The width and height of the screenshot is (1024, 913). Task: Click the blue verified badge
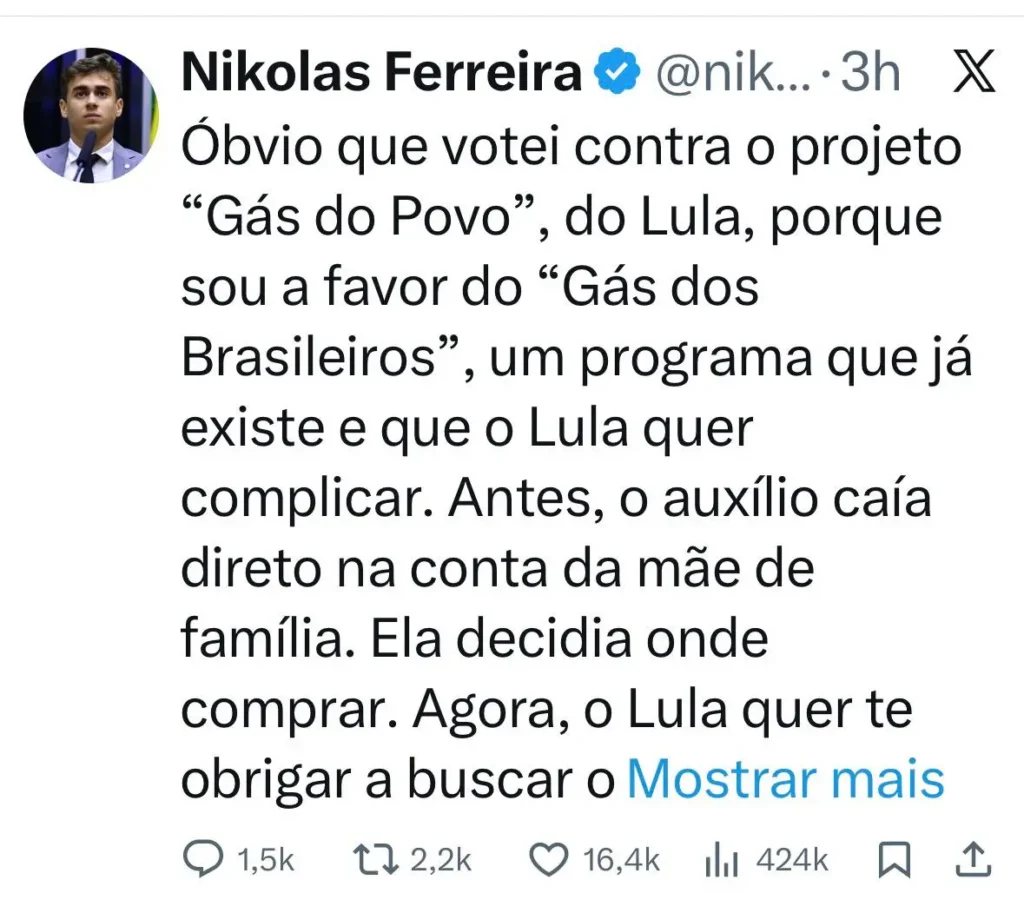pos(615,70)
